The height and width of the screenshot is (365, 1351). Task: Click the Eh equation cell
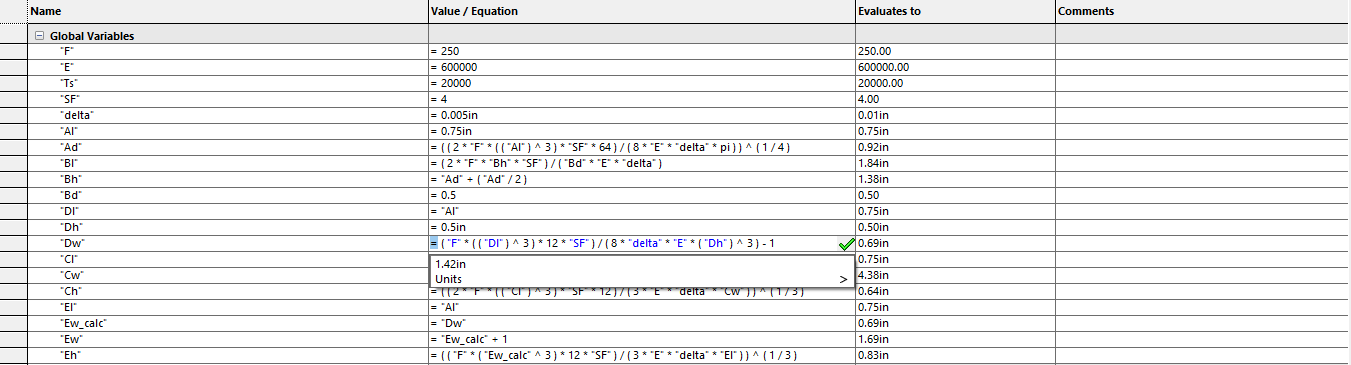pyautogui.click(x=641, y=355)
